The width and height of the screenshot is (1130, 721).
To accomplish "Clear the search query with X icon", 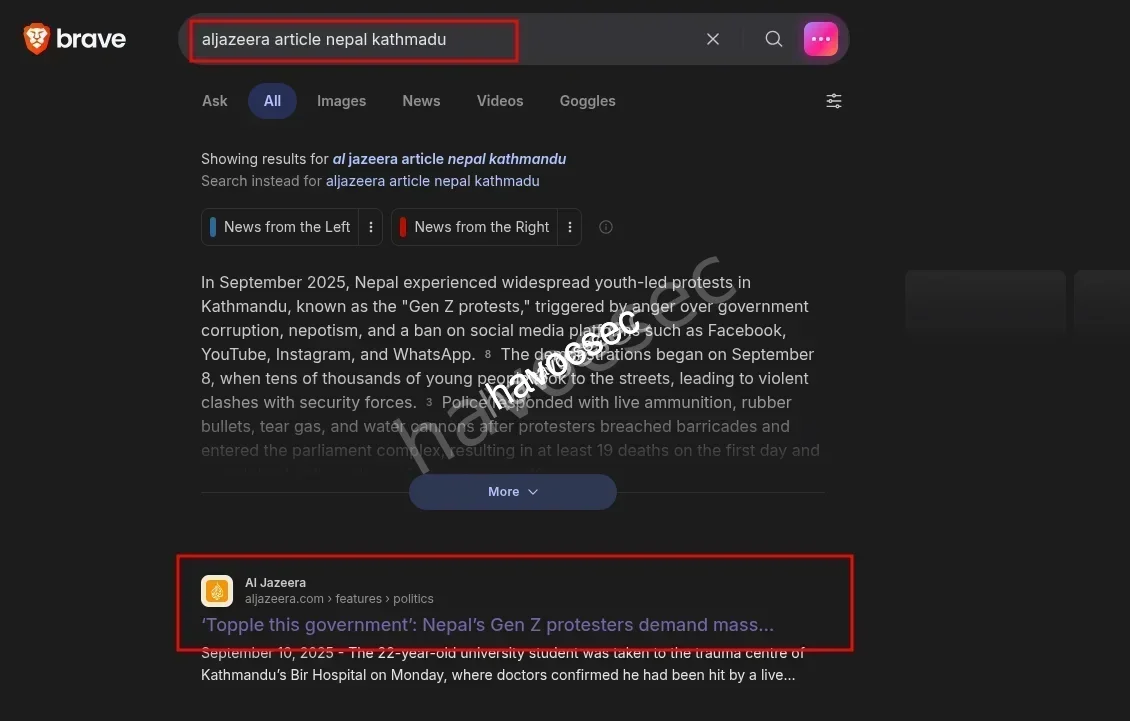I will tap(713, 39).
